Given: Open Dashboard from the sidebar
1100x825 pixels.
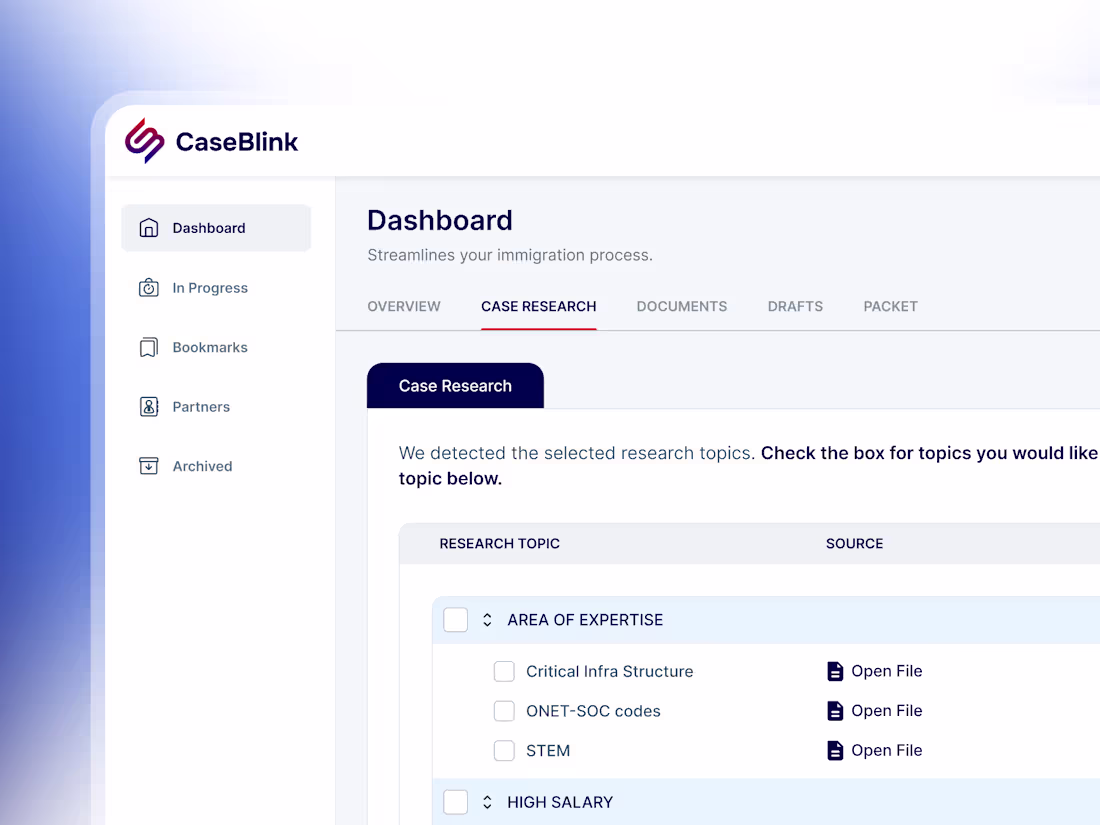Looking at the screenshot, I should click(216, 228).
